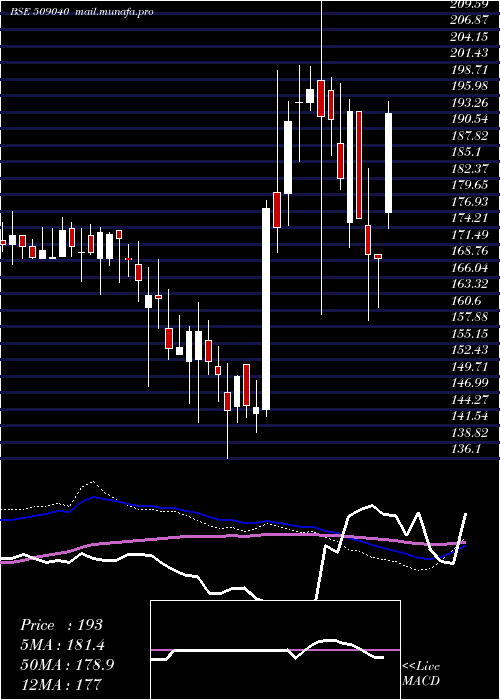This screenshot has width=500, height=700.
Task: Click the 149.71 price axis label
Action: pos(470,367)
